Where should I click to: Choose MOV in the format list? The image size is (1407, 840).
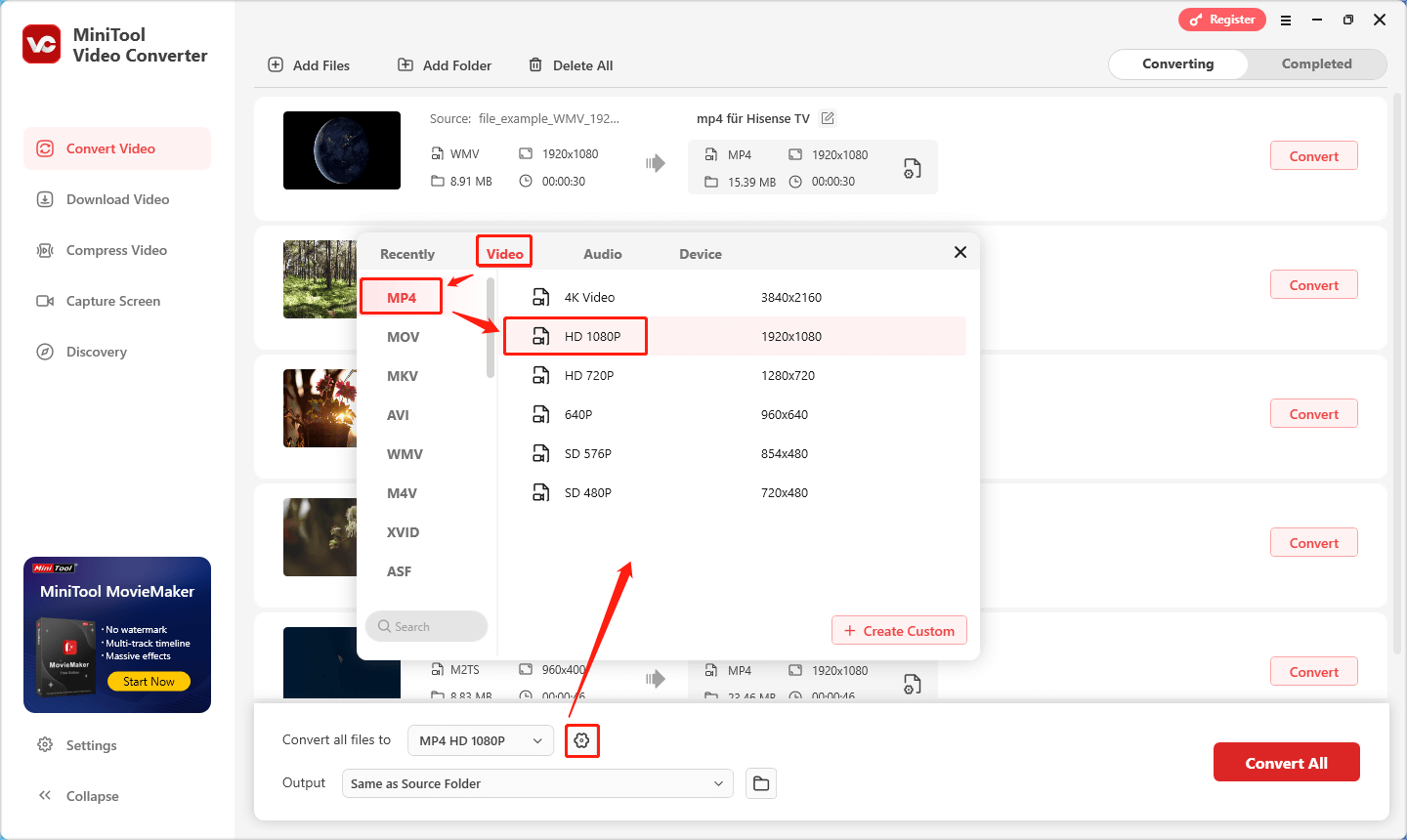tap(403, 337)
